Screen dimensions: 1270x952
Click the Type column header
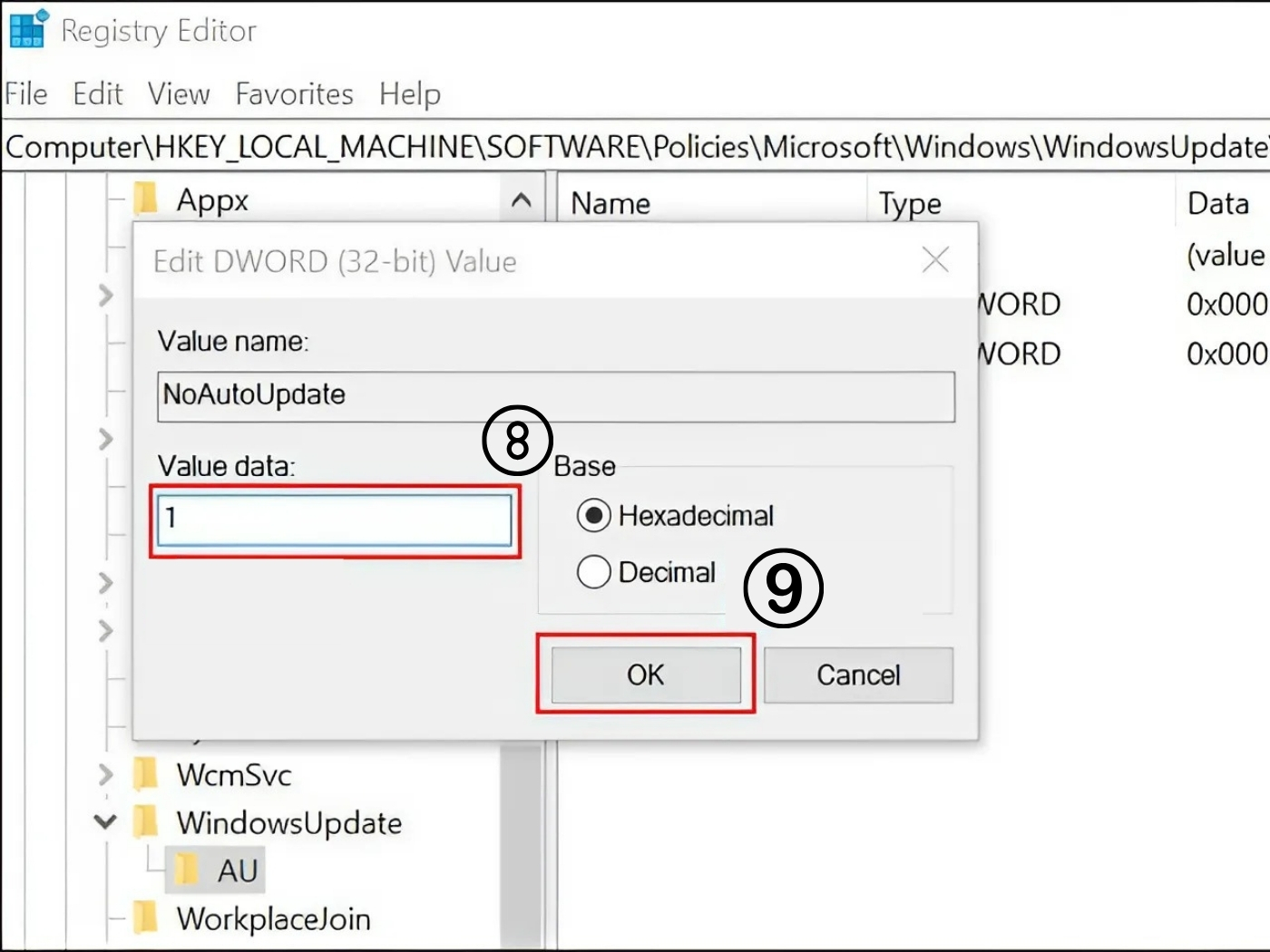pos(910,204)
